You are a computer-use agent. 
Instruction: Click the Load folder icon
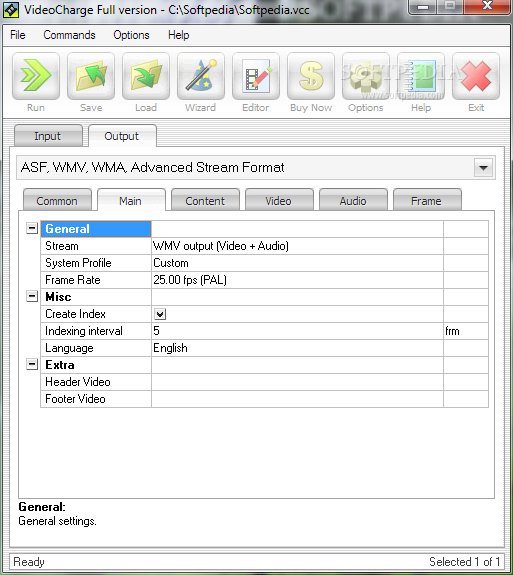(146, 76)
